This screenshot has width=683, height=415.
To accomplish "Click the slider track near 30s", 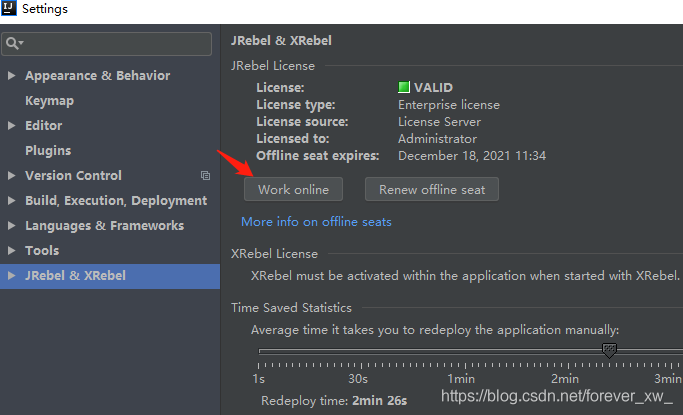I will pos(358,351).
